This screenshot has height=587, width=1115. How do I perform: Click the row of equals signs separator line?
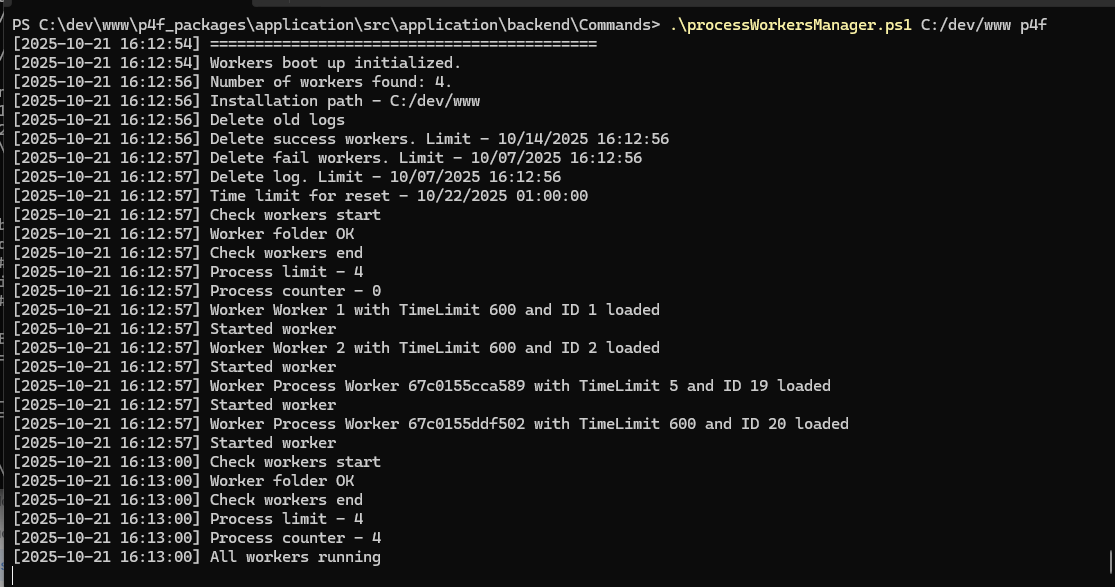pos(403,44)
